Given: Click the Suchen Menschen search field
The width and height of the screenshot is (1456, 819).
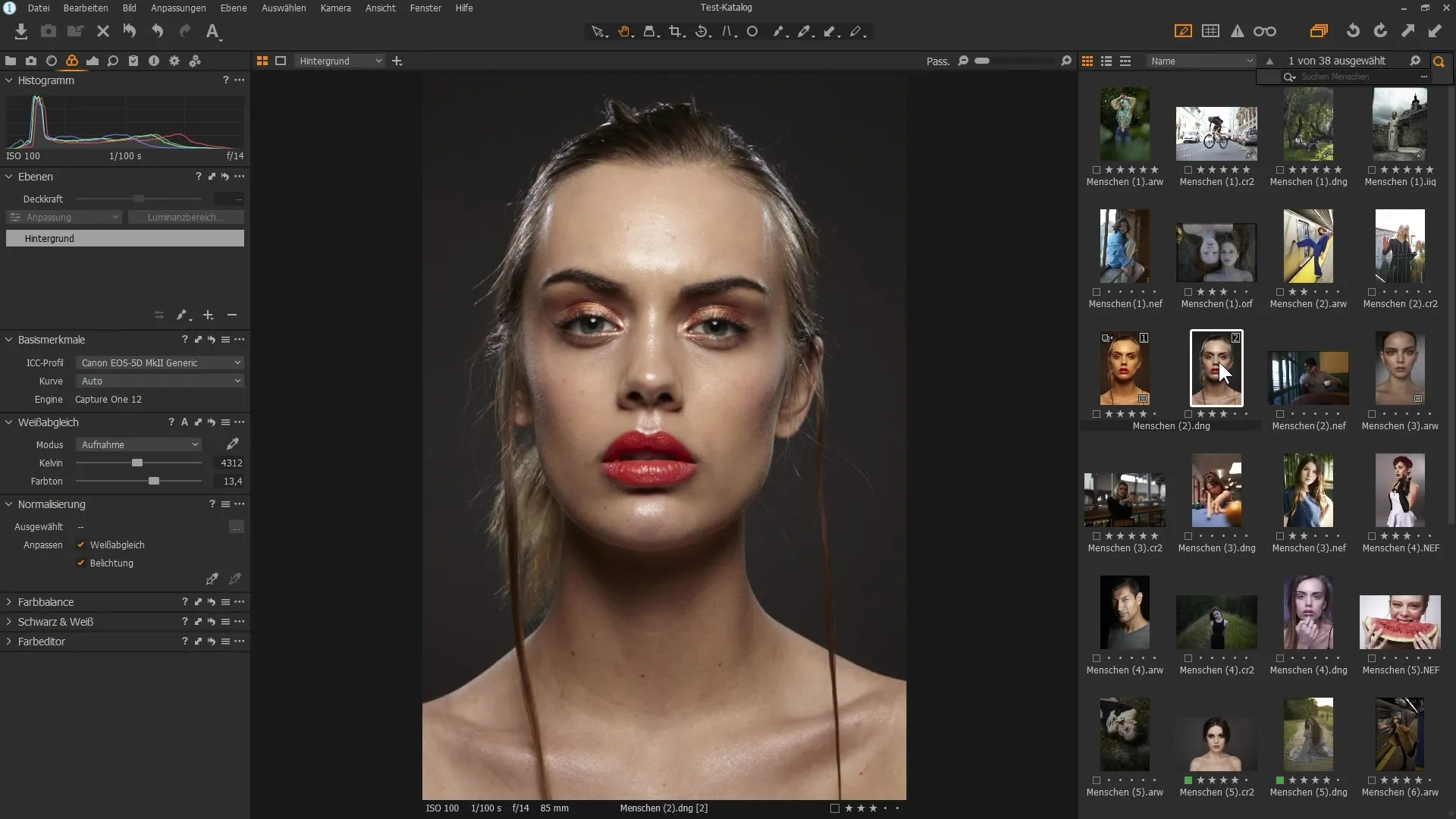Looking at the screenshot, I should (x=1357, y=77).
